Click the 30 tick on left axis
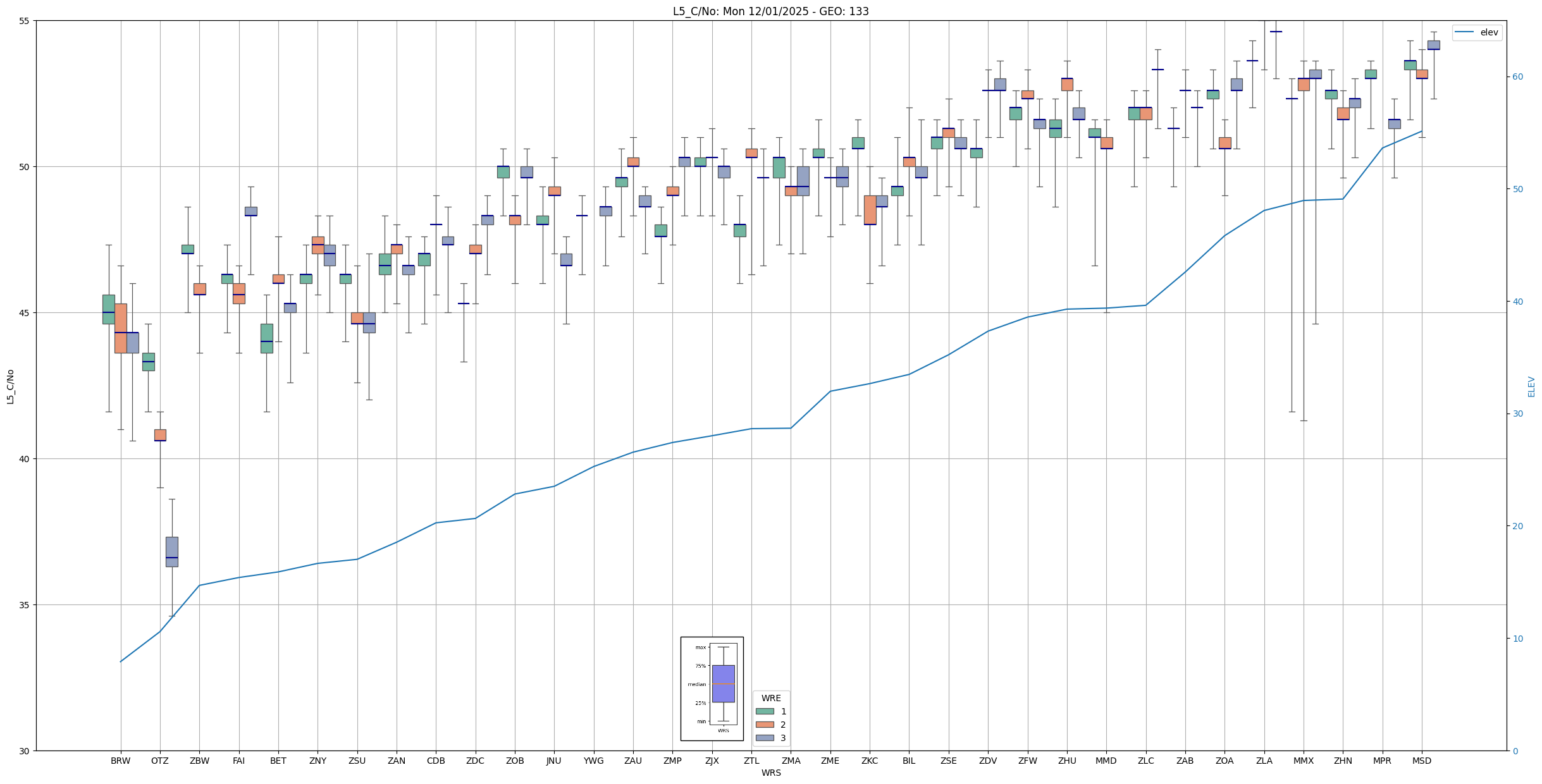Screen dimensions: 1542x784 coord(25,751)
